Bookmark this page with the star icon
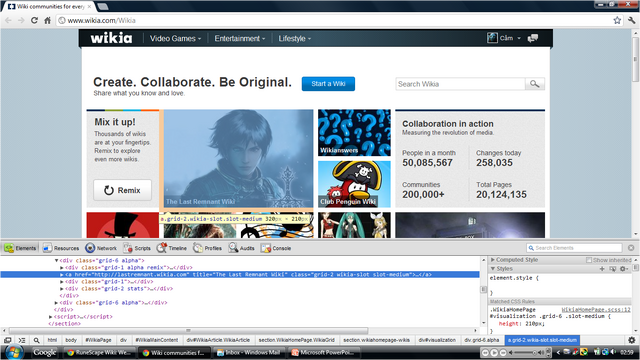The height and width of the screenshot is (360, 640). coord(617,20)
